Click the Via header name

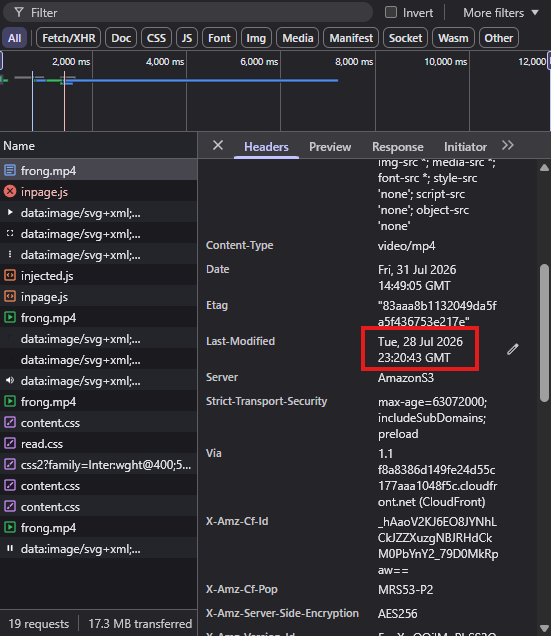pyautogui.click(x=213, y=453)
